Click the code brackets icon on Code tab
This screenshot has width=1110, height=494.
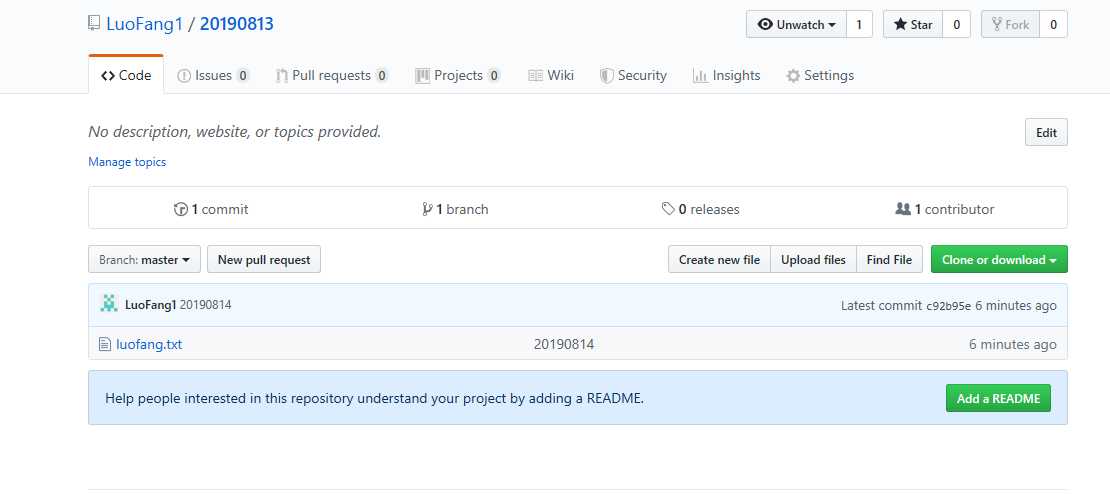(x=108, y=76)
